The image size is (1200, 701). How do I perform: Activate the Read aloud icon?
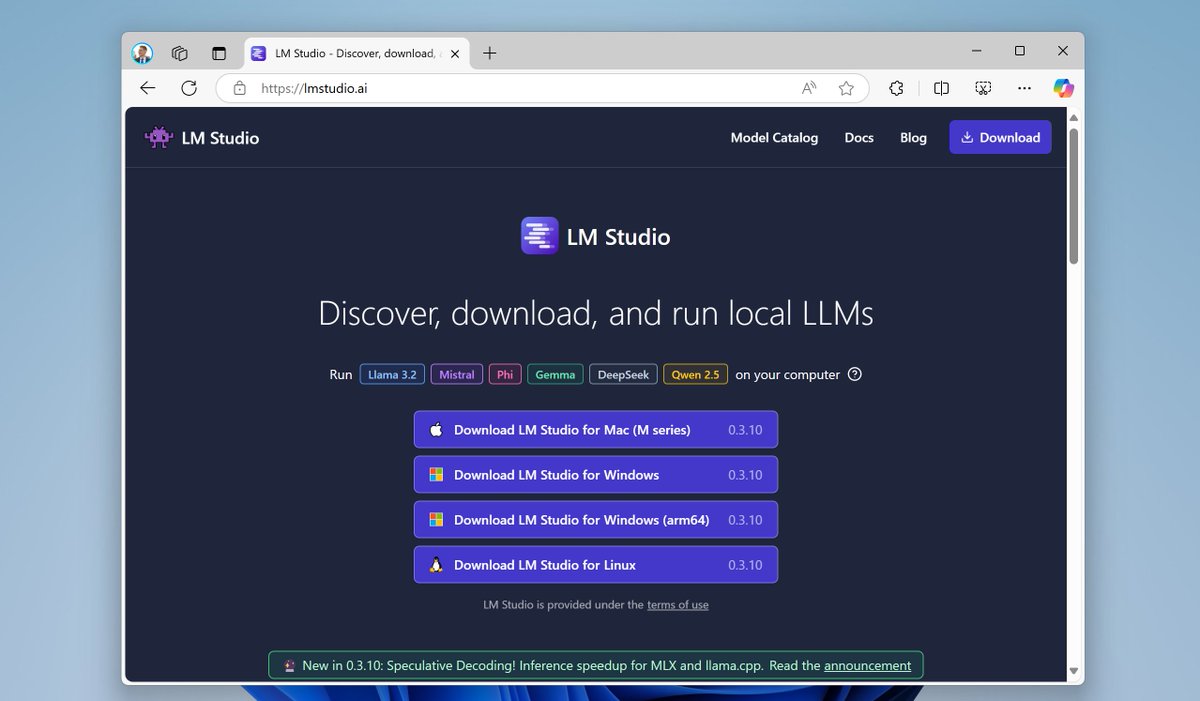(810, 88)
